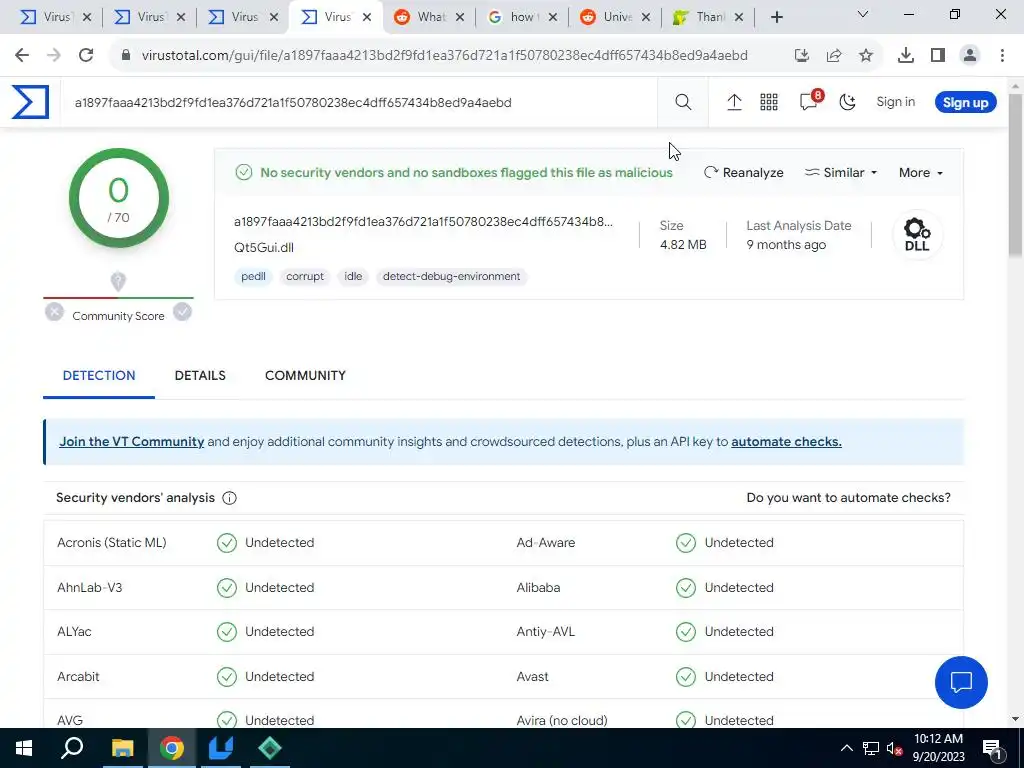Vote negative on Community Score X icon
This screenshot has height=768, width=1024.
[x=54, y=312]
